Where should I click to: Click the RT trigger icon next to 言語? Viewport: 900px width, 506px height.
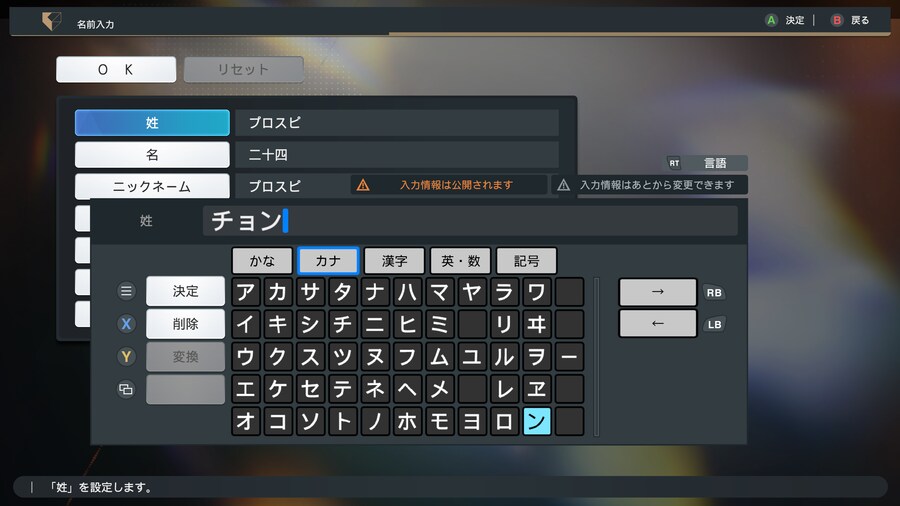point(674,163)
